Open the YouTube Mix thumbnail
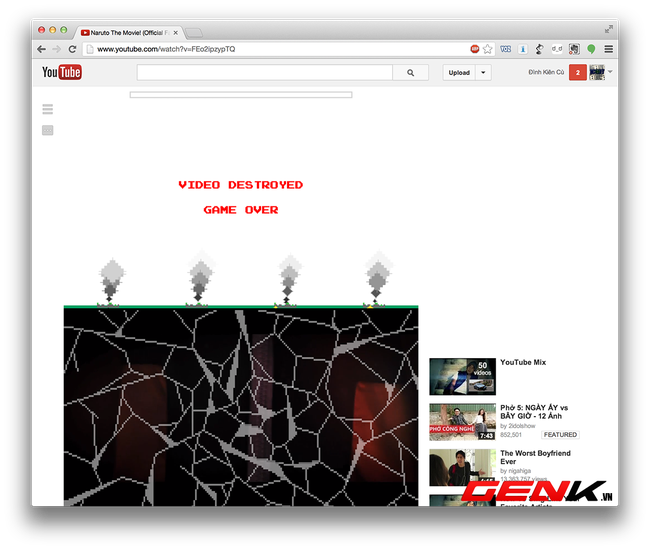Screen dimensions: 650x550 [462, 376]
